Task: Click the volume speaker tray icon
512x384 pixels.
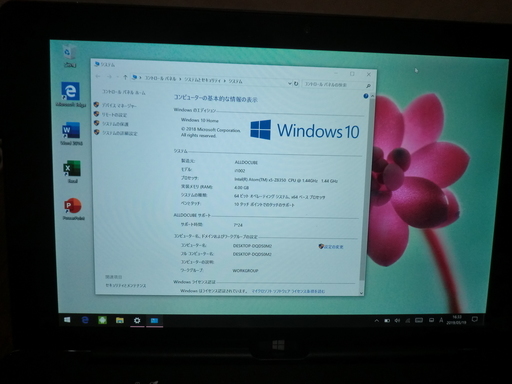Action: 397,320
